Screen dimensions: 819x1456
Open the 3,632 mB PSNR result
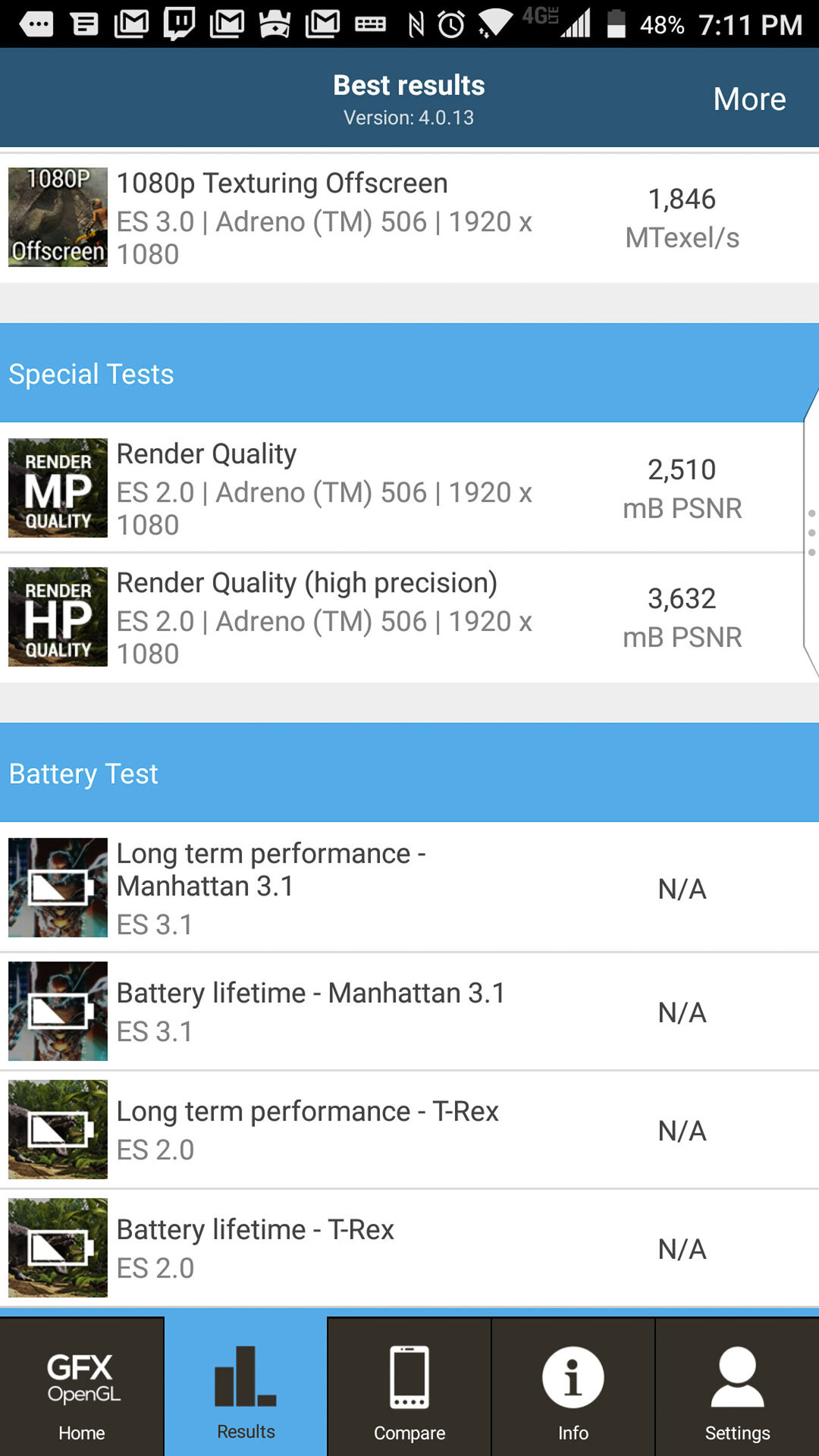[682, 617]
